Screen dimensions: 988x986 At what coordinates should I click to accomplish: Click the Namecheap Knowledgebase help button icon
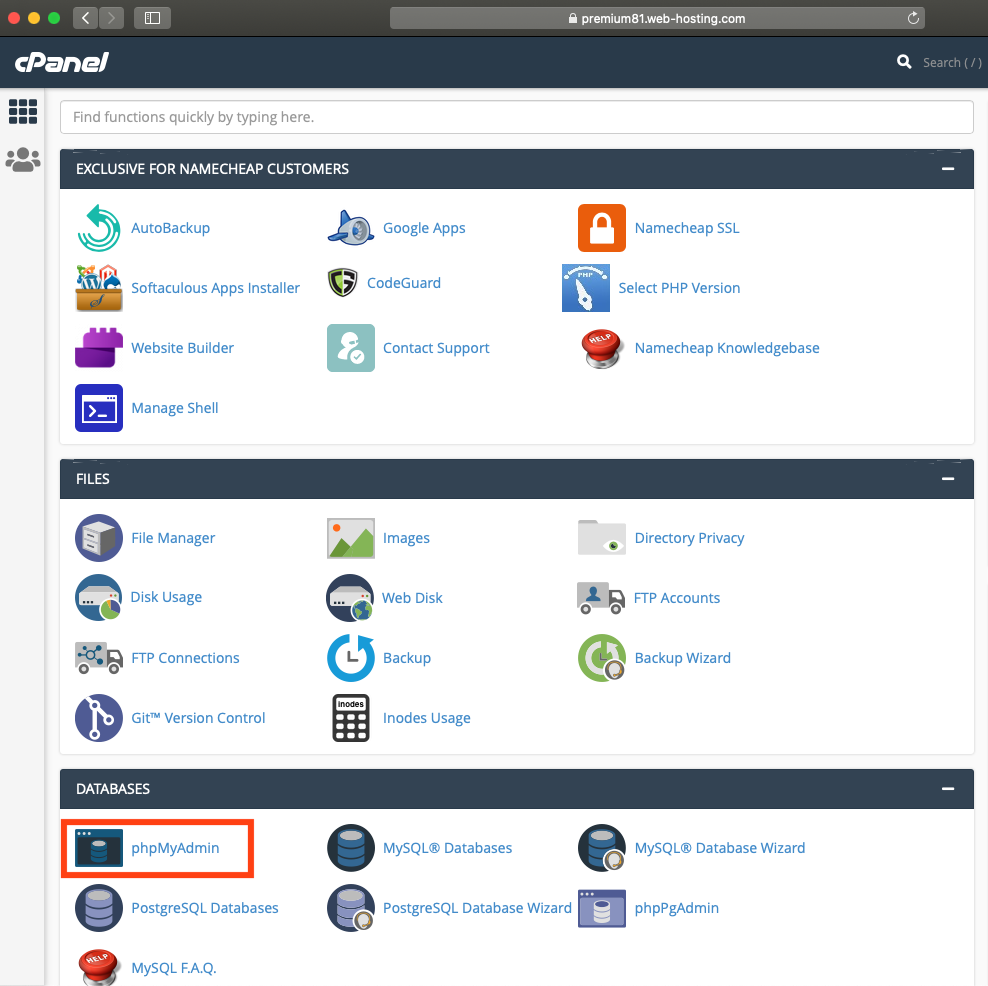coord(602,348)
